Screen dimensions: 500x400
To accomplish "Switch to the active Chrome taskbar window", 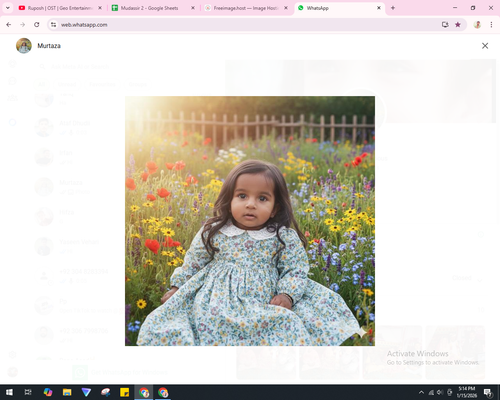I will coord(144,392).
